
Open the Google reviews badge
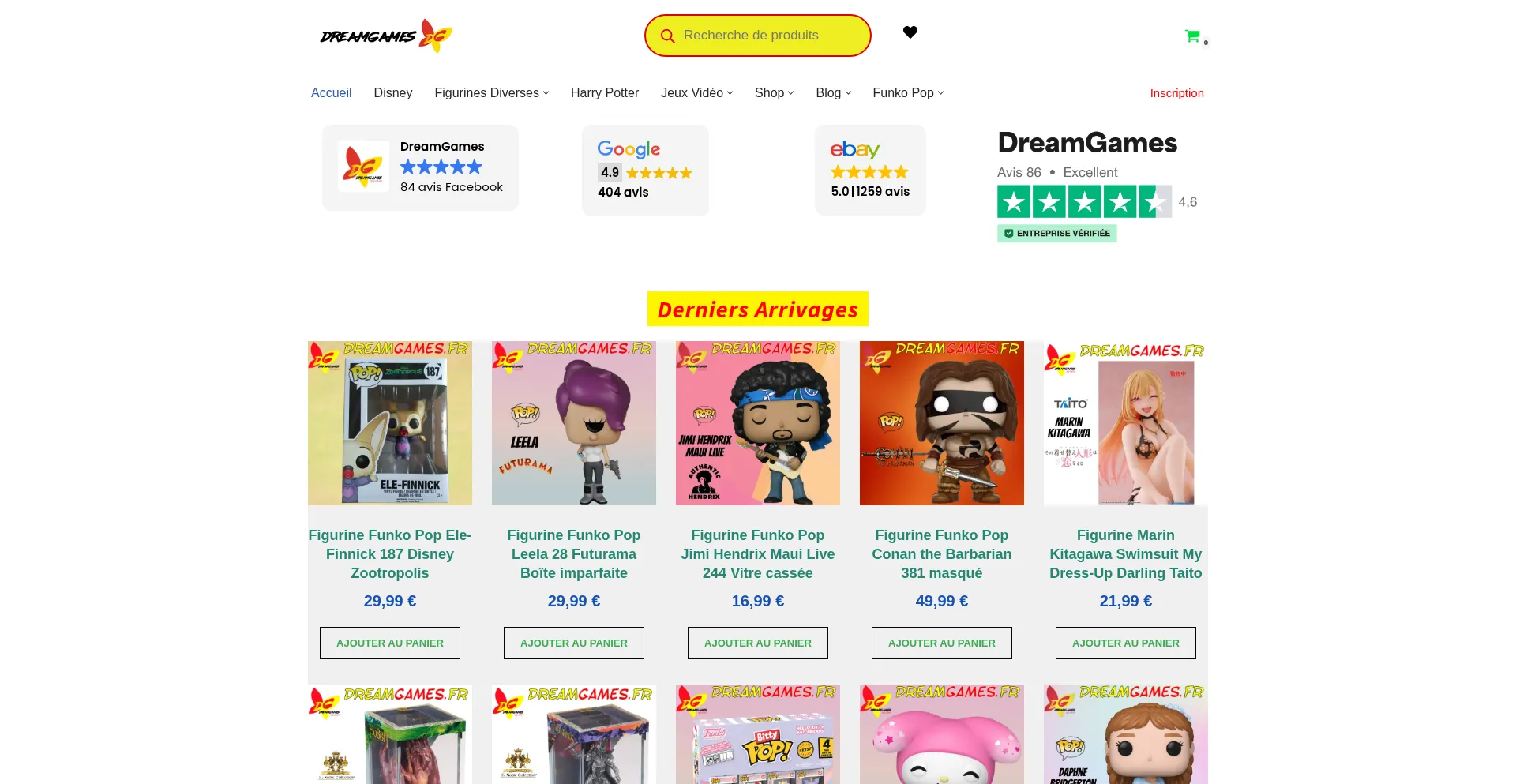click(x=645, y=170)
